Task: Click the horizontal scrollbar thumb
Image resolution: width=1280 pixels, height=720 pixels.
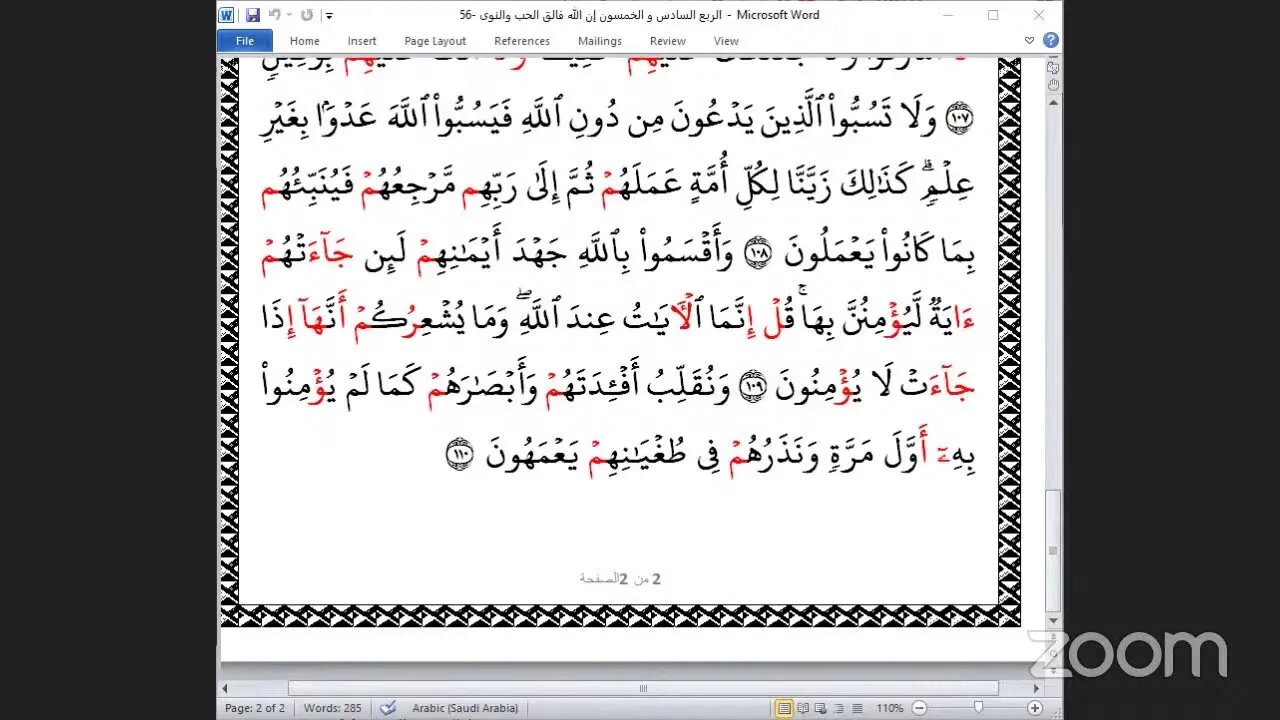Action: pyautogui.click(x=643, y=688)
